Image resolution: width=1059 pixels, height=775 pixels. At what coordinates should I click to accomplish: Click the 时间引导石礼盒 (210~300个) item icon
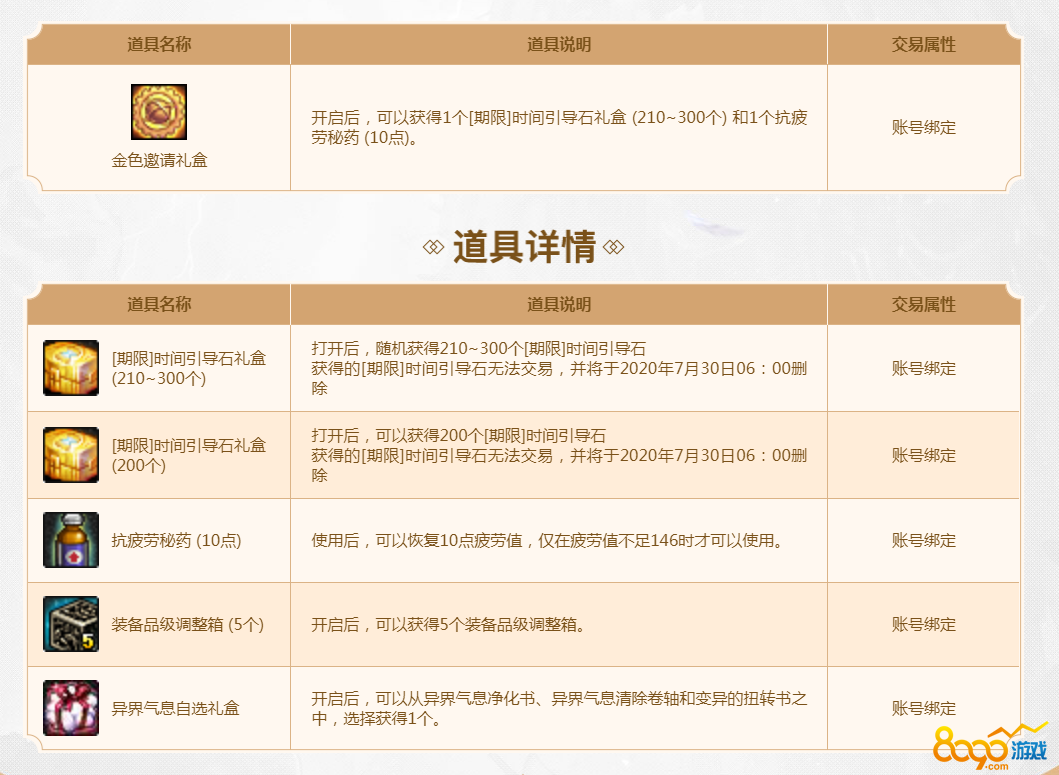pyautogui.click(x=71, y=368)
